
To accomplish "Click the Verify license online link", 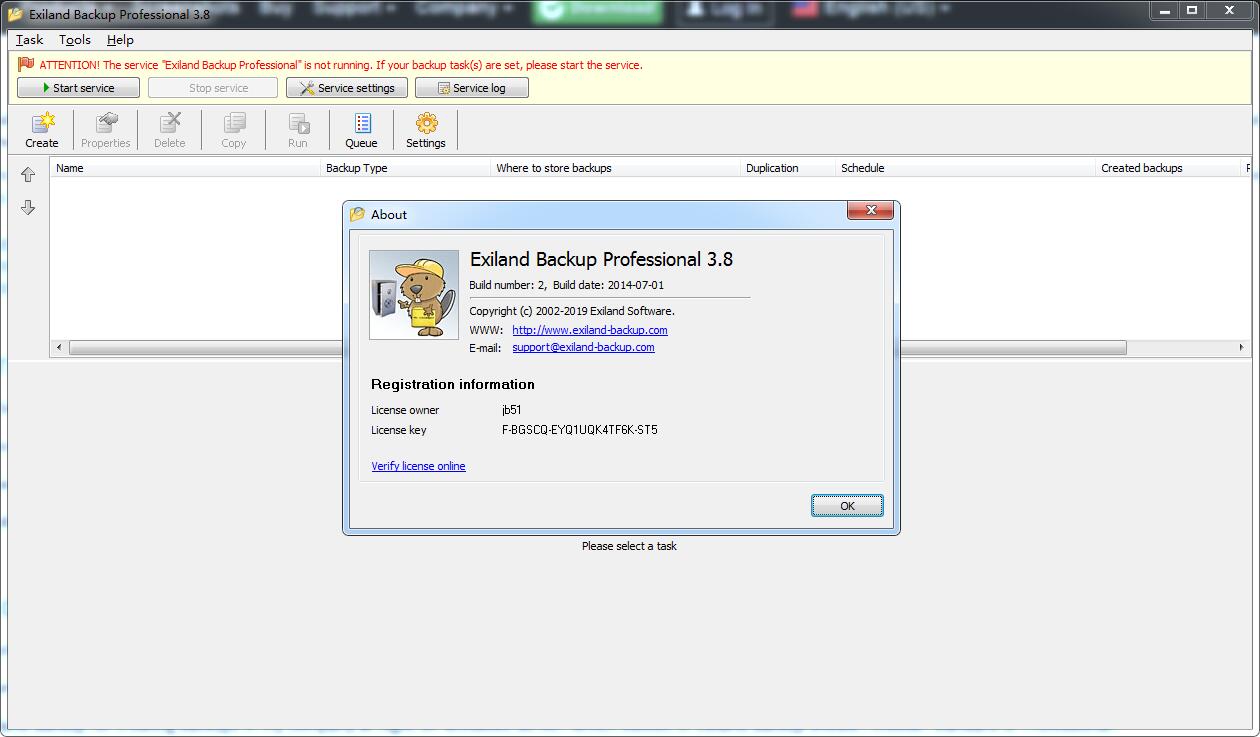I will point(418,466).
